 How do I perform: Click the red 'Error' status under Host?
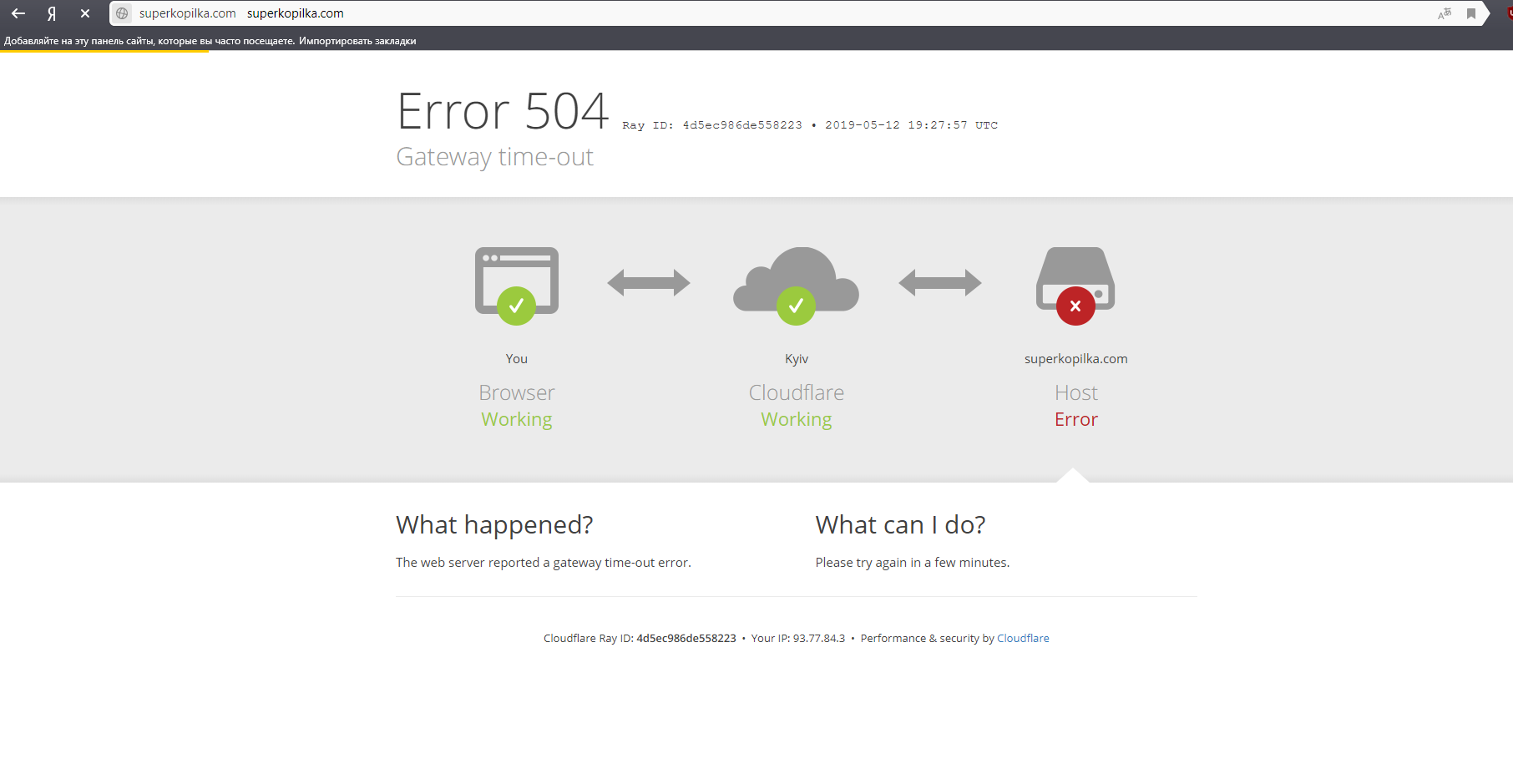[x=1076, y=419]
